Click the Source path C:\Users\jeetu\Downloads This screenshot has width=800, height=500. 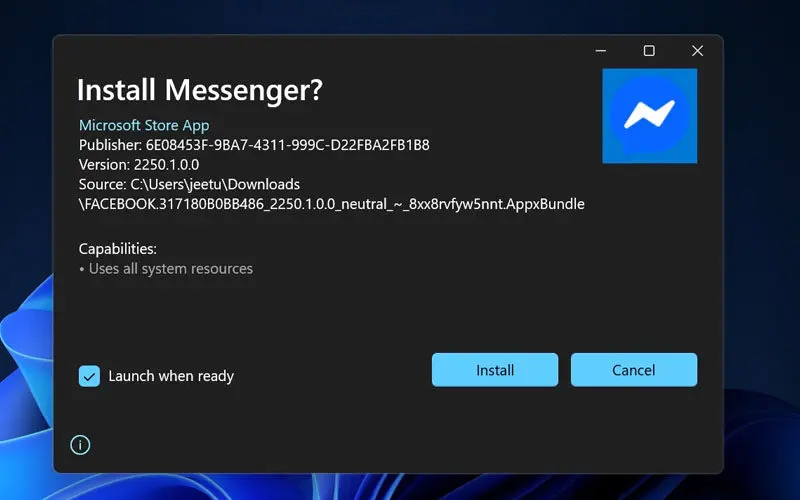(189, 184)
